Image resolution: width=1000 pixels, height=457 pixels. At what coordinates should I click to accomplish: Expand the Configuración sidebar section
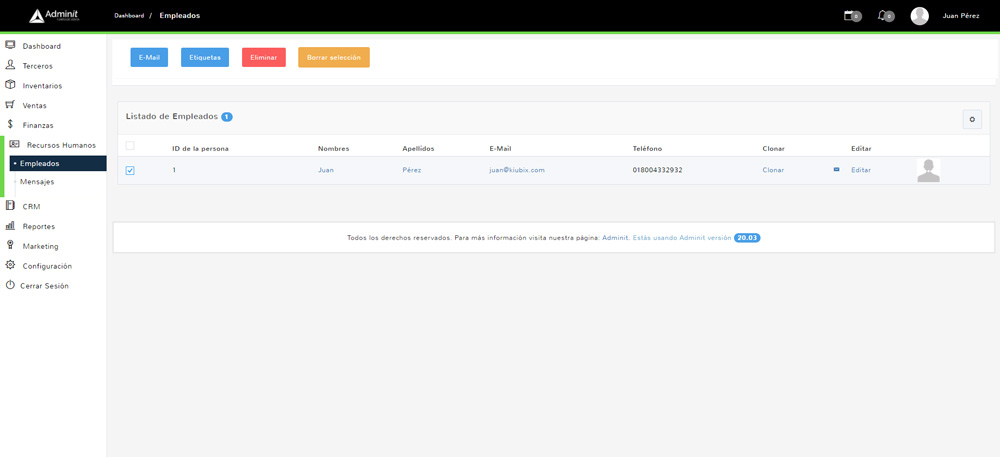click(47, 266)
